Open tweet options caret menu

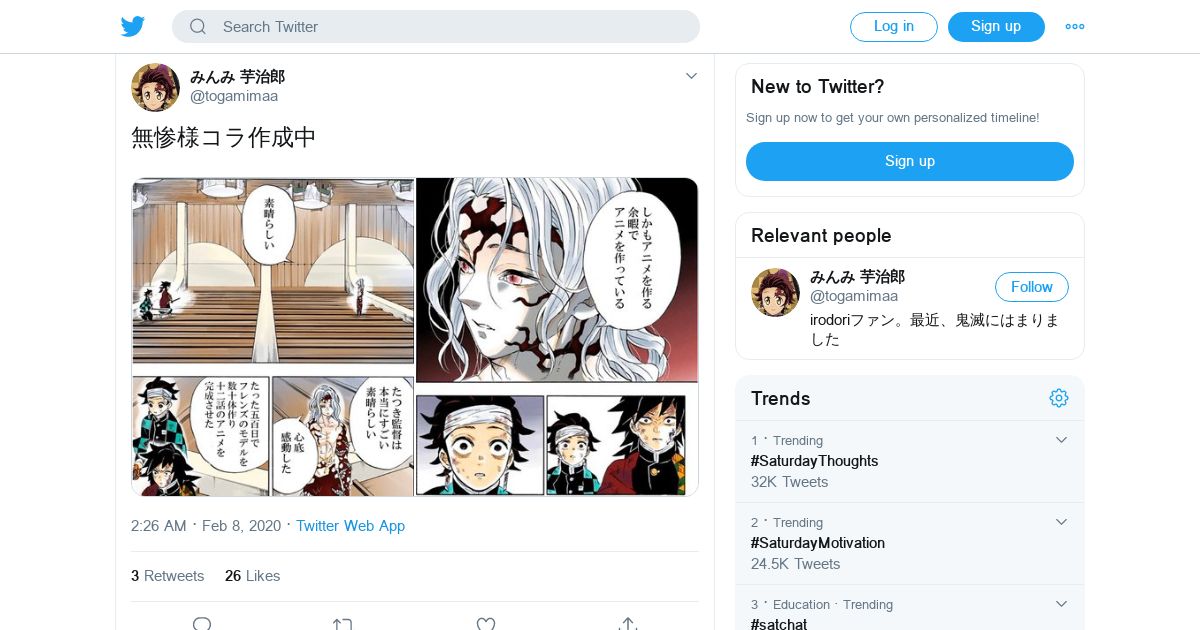[x=691, y=76]
